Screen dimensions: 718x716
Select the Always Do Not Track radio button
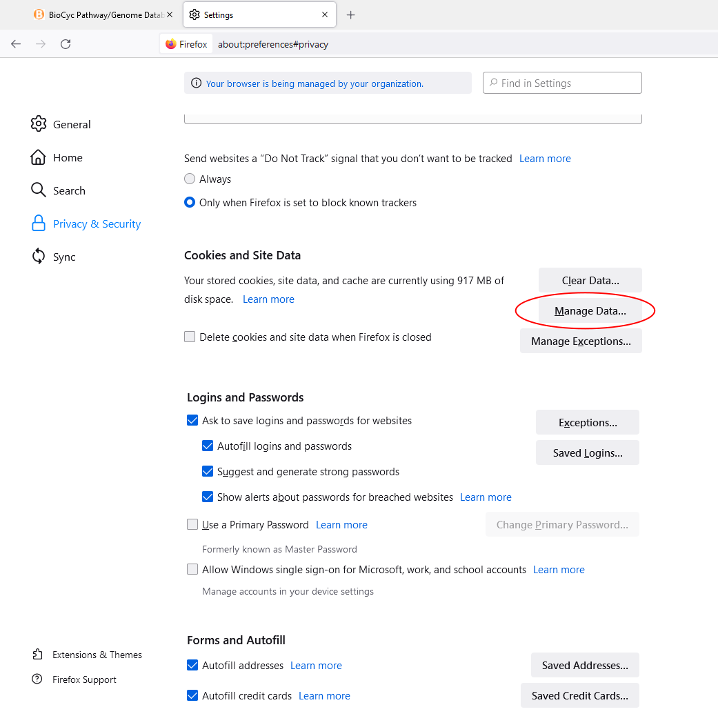[x=190, y=179]
